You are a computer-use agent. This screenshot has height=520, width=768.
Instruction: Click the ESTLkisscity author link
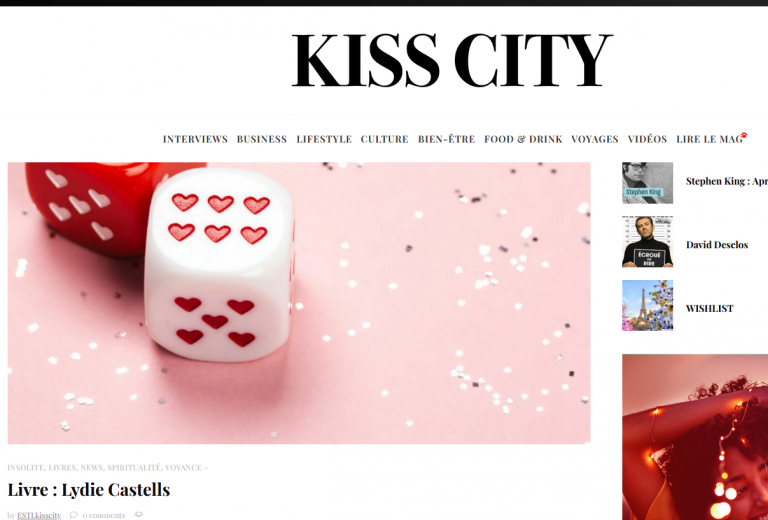pos(39,515)
